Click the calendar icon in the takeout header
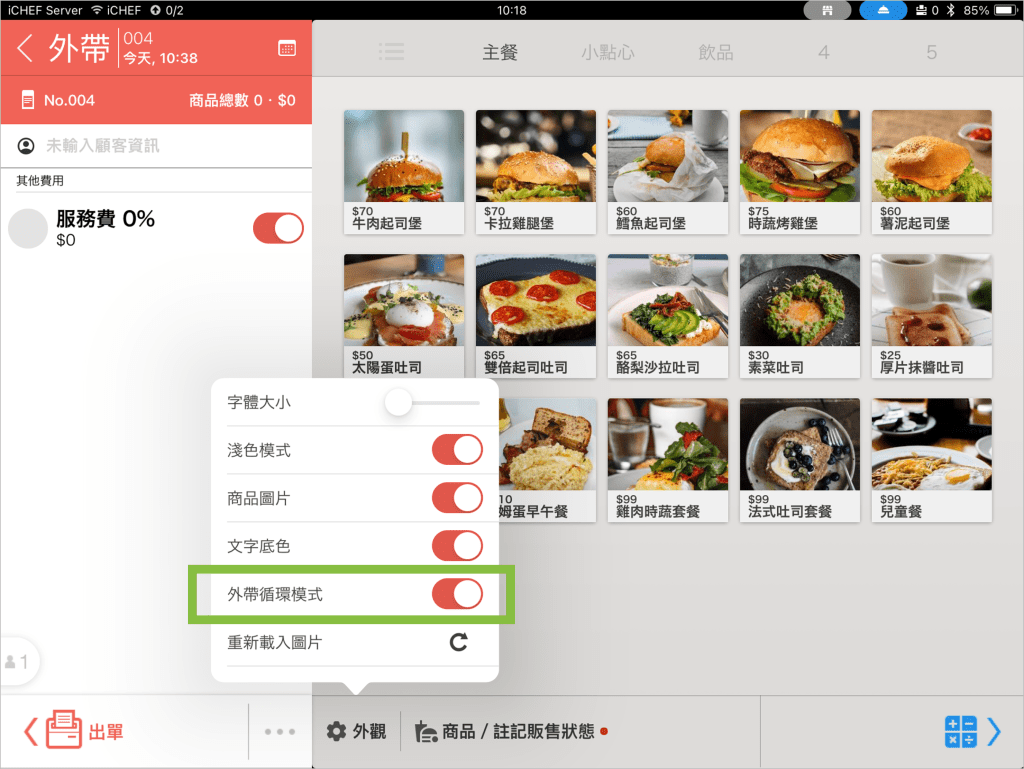 pos(287,48)
